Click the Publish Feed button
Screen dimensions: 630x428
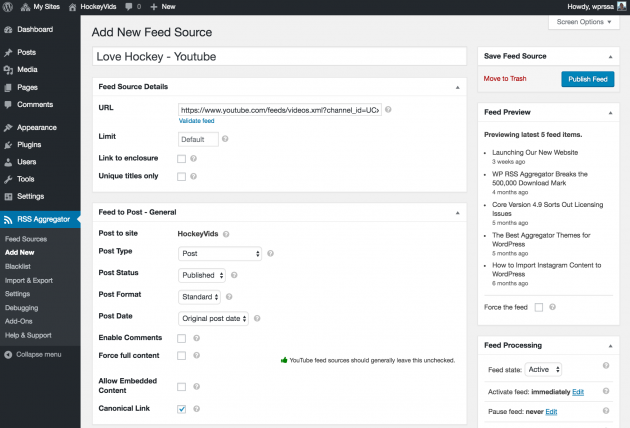[587, 79]
